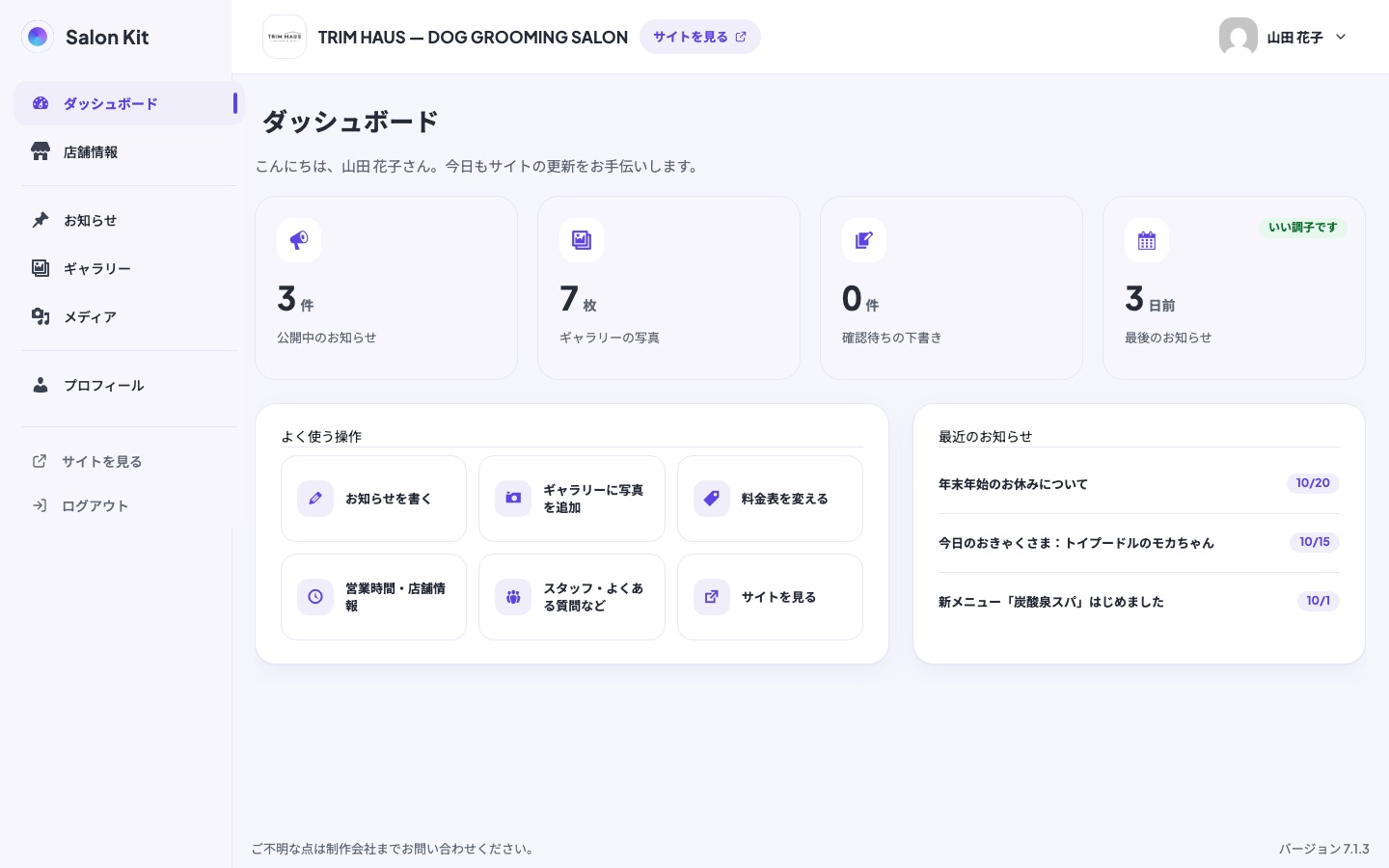Screen dimensions: 1389x868
Task: Click the external-link icon beside sidebar サイトを見る
Action: [x=40, y=461]
